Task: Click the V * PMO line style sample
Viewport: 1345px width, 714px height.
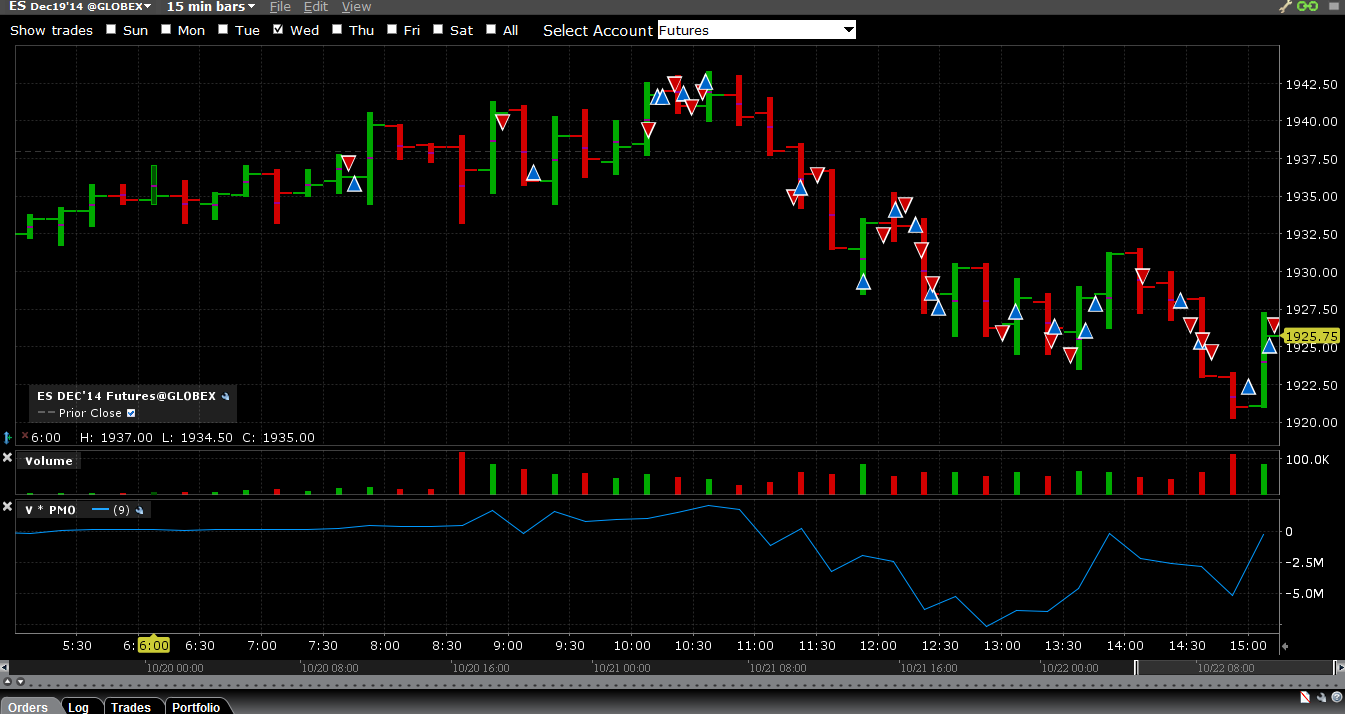Action: (99, 510)
